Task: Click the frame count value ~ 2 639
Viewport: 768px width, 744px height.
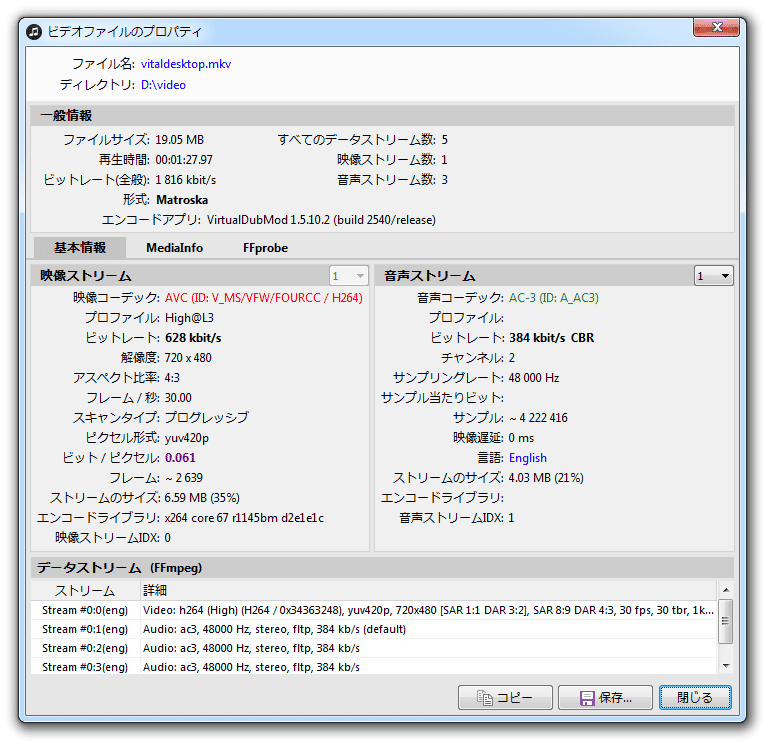Action: [184, 478]
